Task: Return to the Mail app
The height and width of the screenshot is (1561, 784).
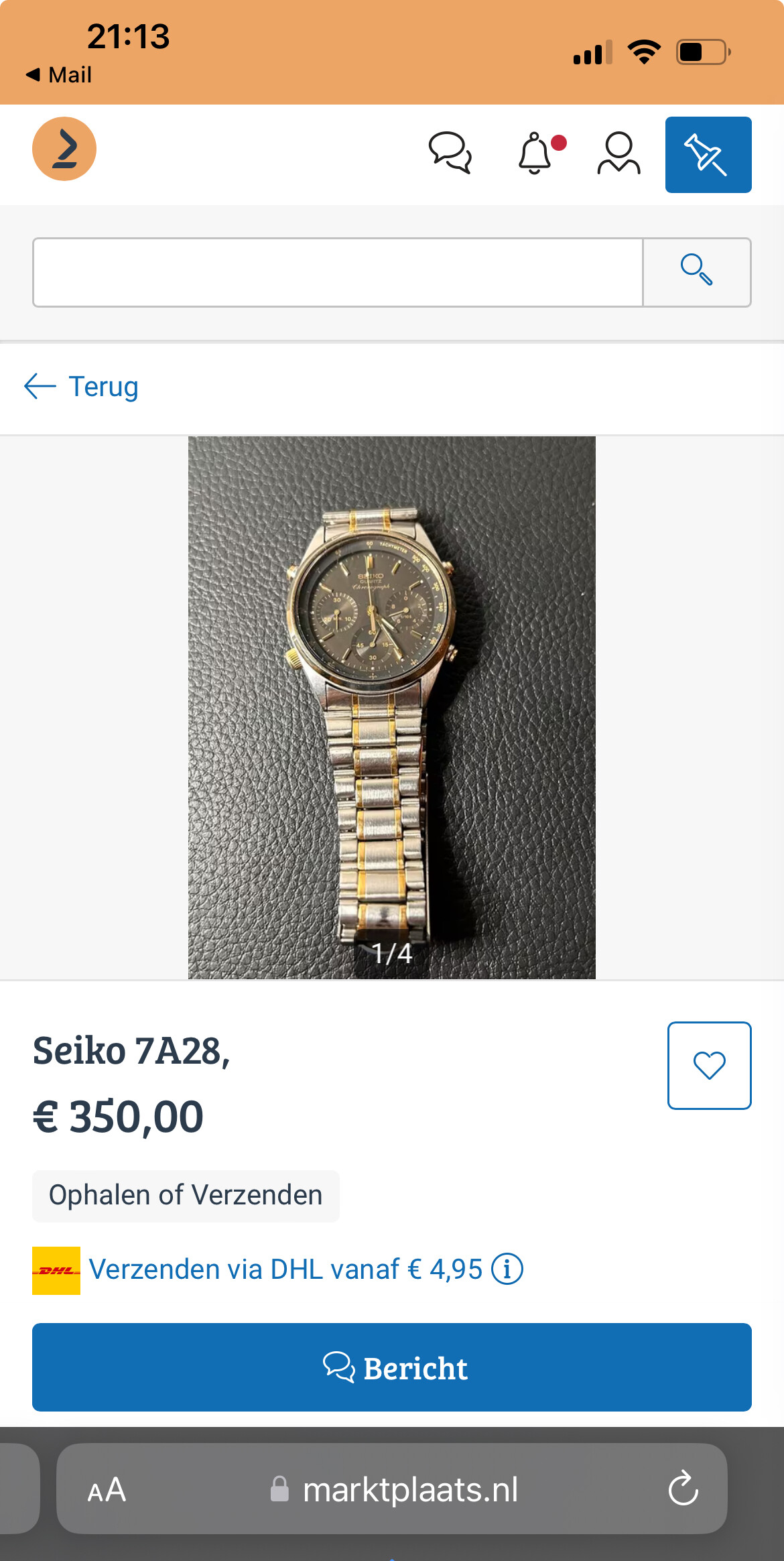Action: 58,74
